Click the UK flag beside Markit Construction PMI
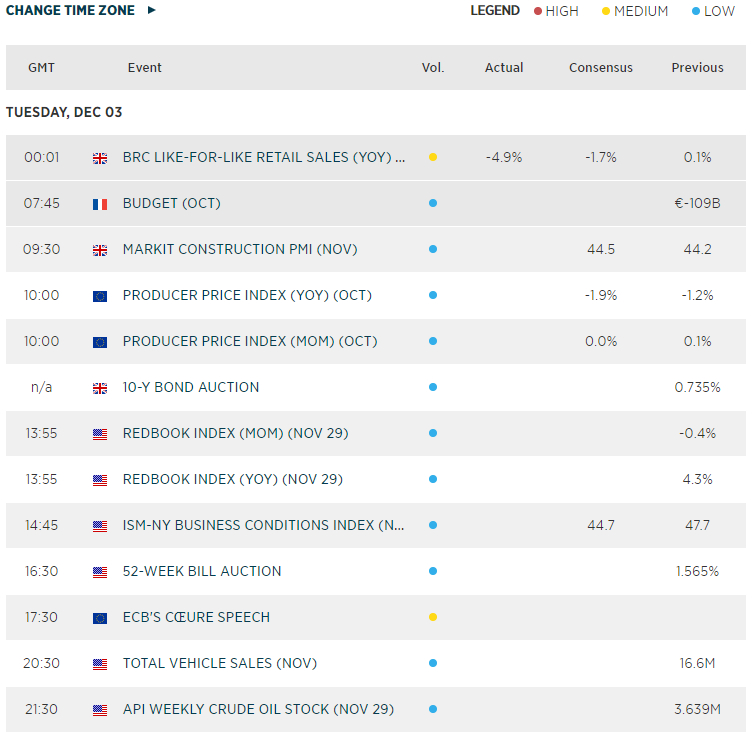Image resolution: width=749 pixels, height=744 pixels. click(100, 250)
